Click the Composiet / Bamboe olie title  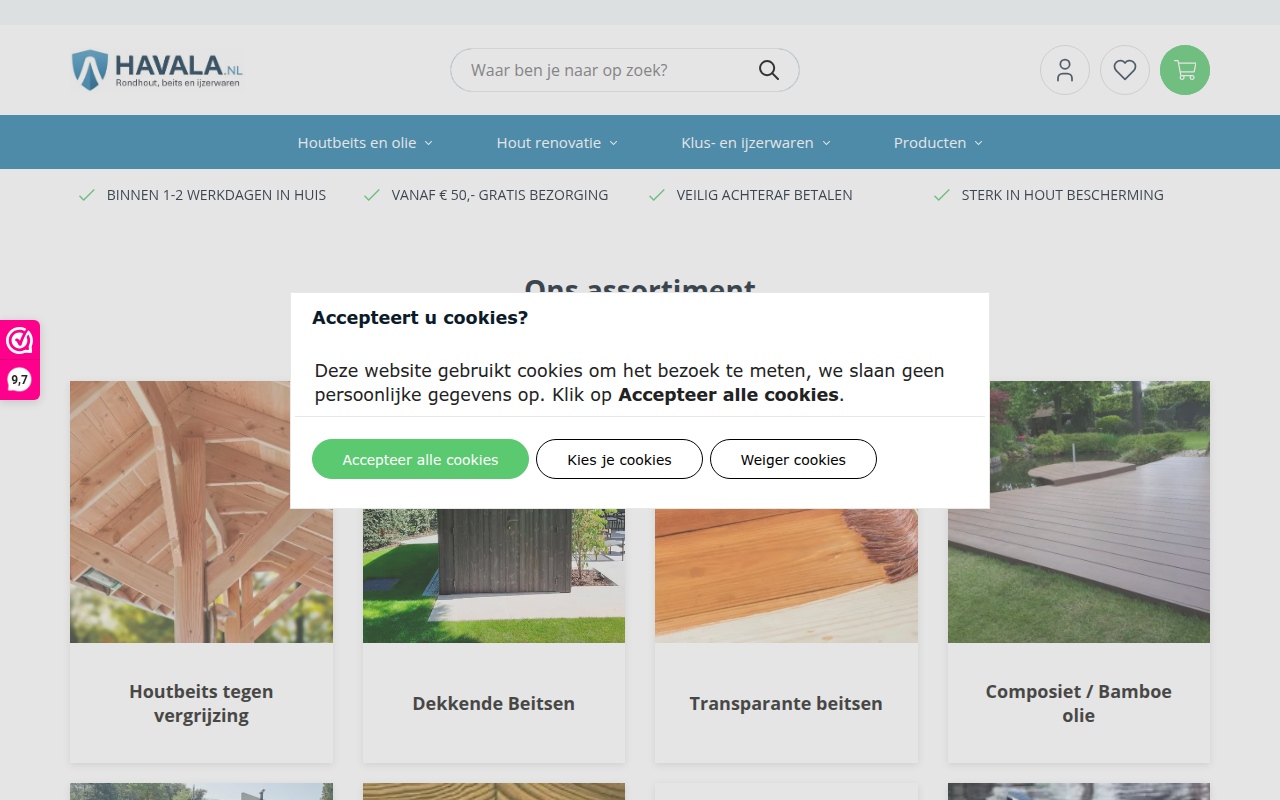pos(1079,703)
